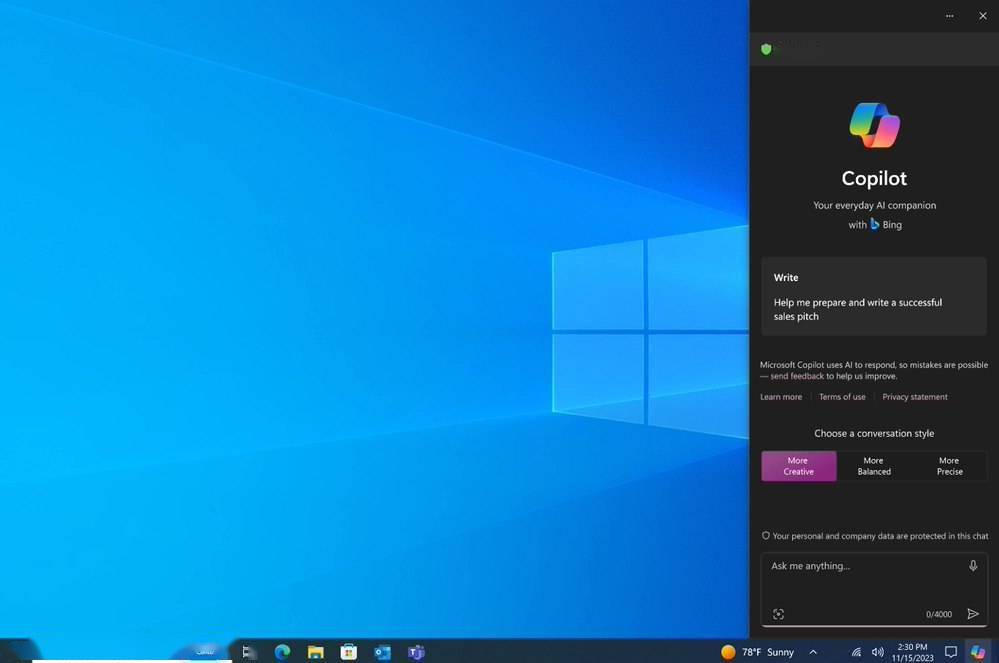The image size is (999, 663).
Task: Click the colorful Copilot logo
Action: (x=874, y=125)
